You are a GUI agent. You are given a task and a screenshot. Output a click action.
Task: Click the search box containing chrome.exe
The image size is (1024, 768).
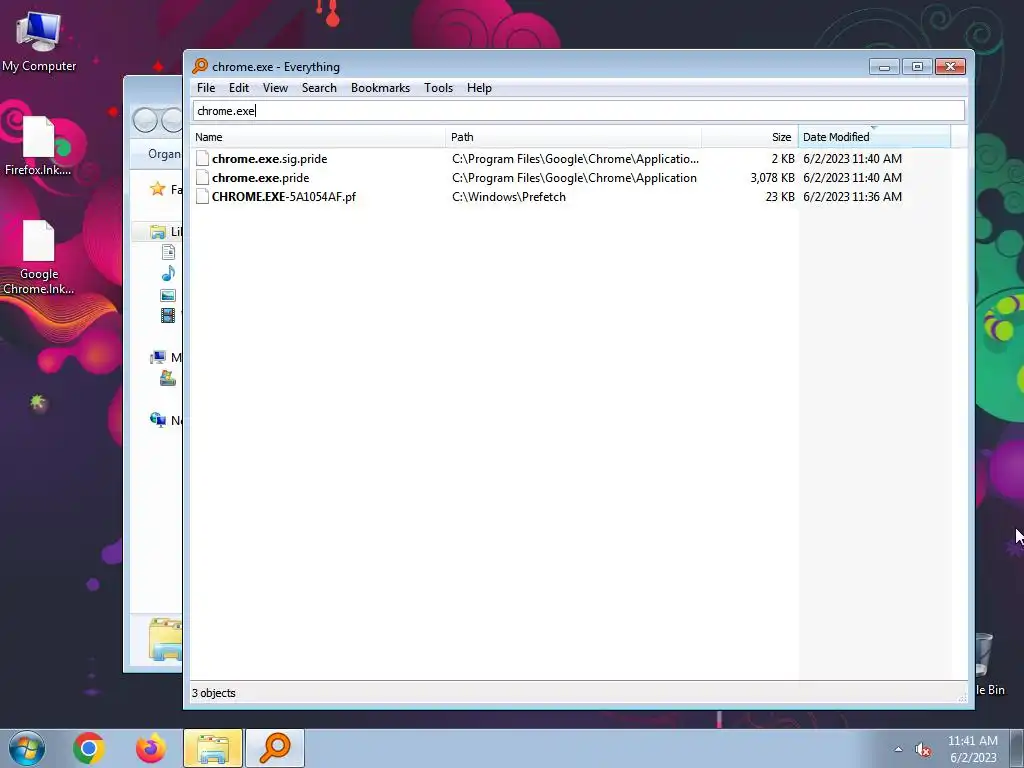(579, 110)
